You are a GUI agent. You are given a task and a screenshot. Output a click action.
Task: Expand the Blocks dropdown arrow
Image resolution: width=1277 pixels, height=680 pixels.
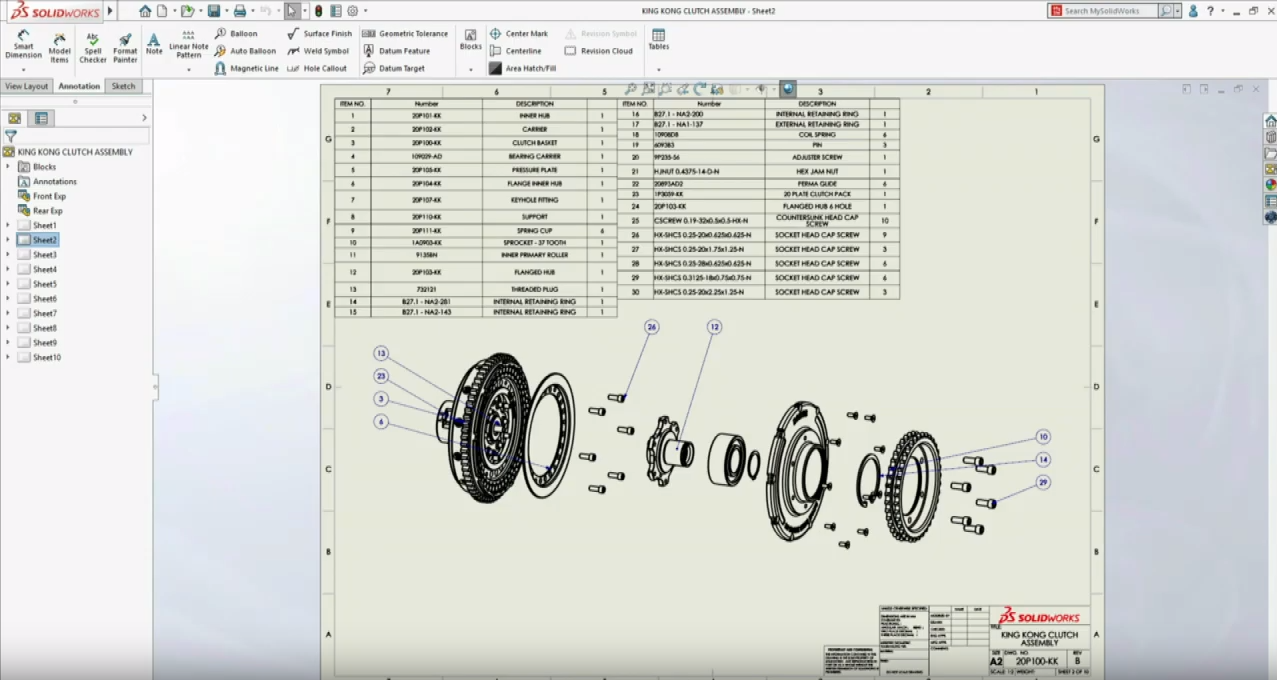[470, 69]
